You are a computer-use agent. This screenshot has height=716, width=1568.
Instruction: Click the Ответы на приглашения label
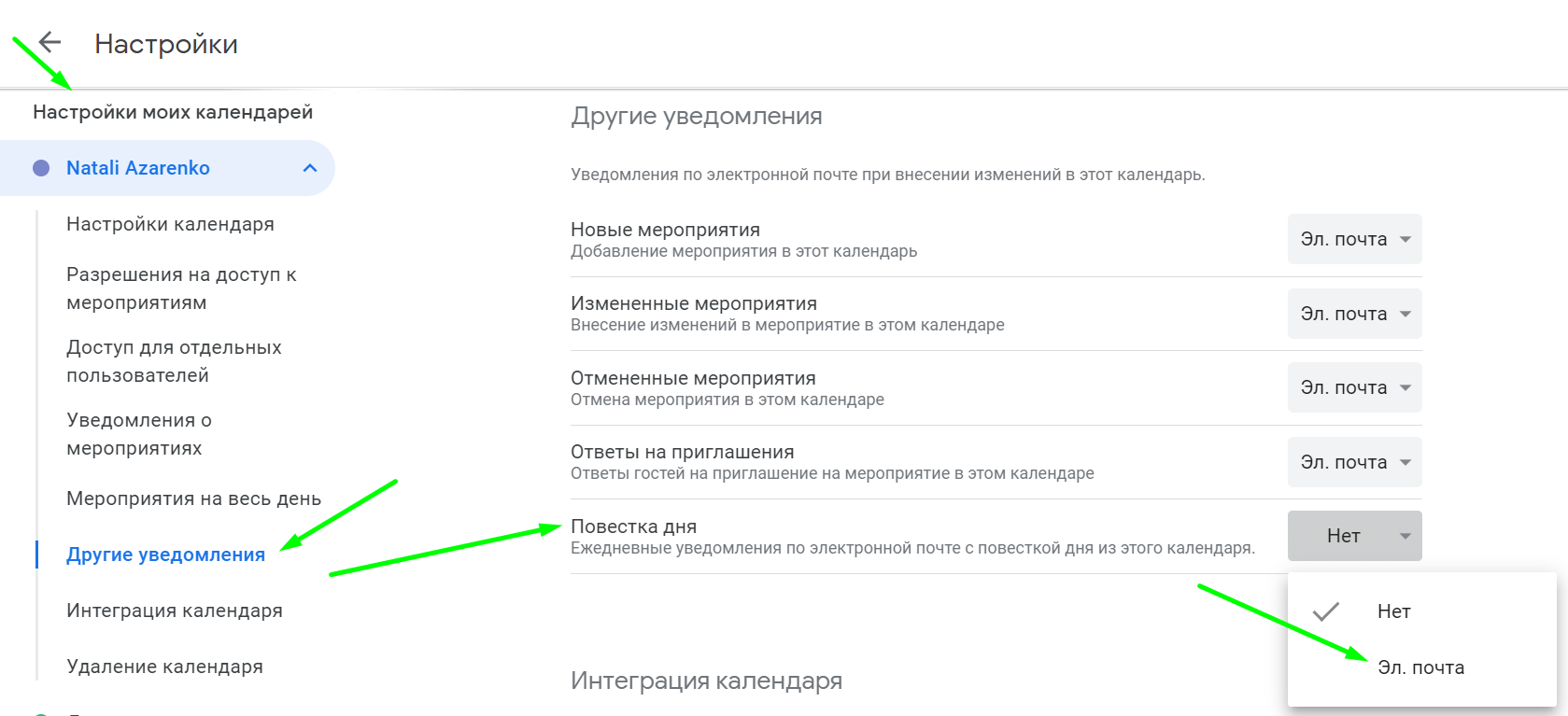coord(683,452)
